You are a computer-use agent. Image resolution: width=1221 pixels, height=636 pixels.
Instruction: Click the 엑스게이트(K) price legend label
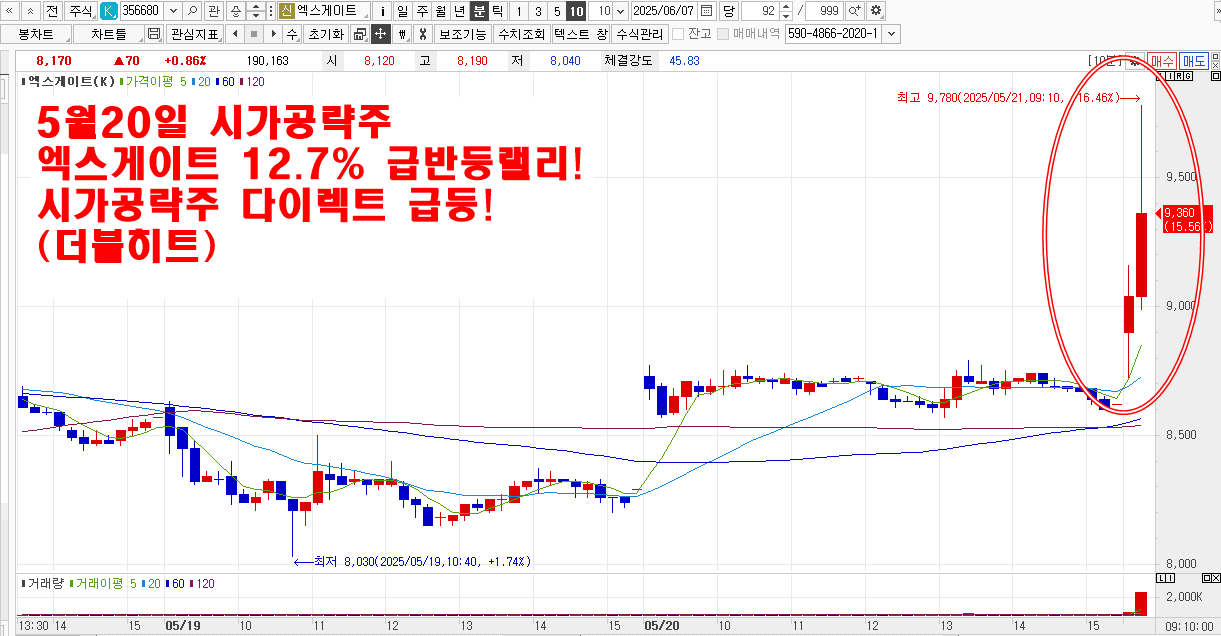pyautogui.click(x=71, y=81)
